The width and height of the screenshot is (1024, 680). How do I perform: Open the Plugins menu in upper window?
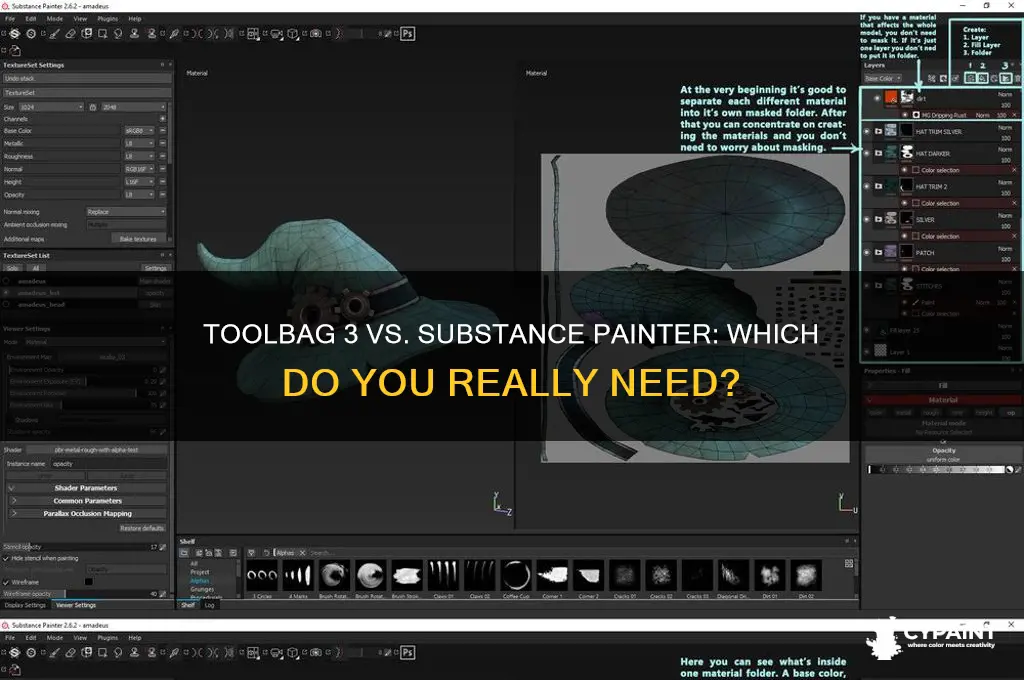coord(107,19)
